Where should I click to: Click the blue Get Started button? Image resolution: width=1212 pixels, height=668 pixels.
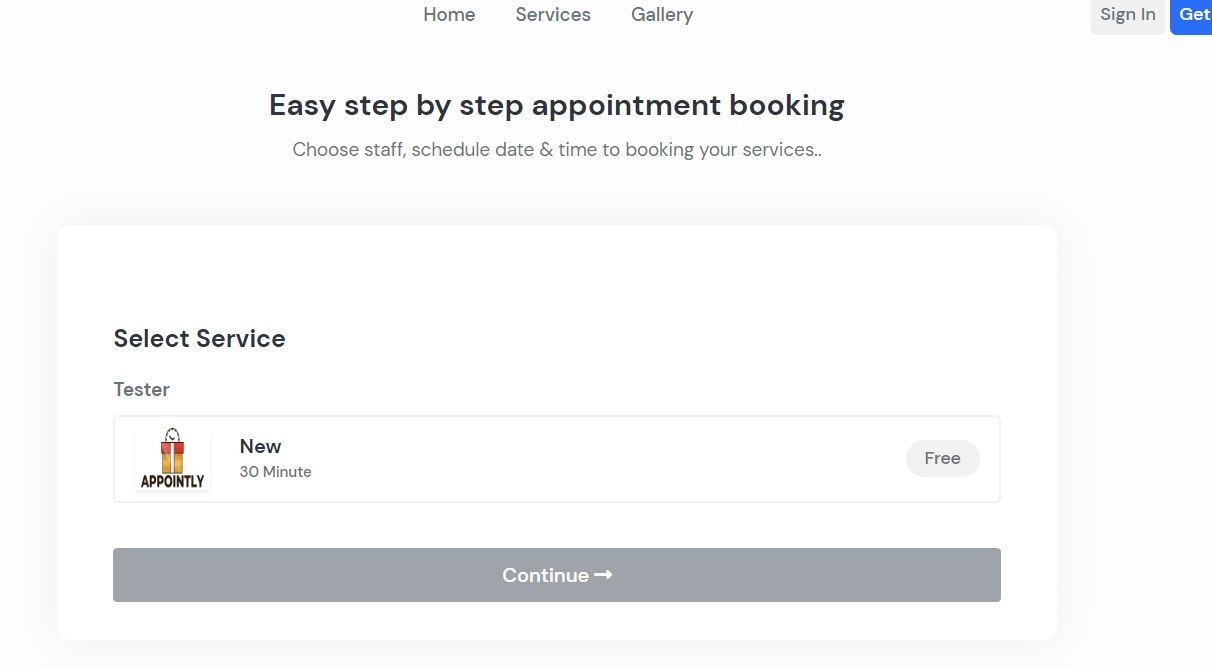point(1194,15)
